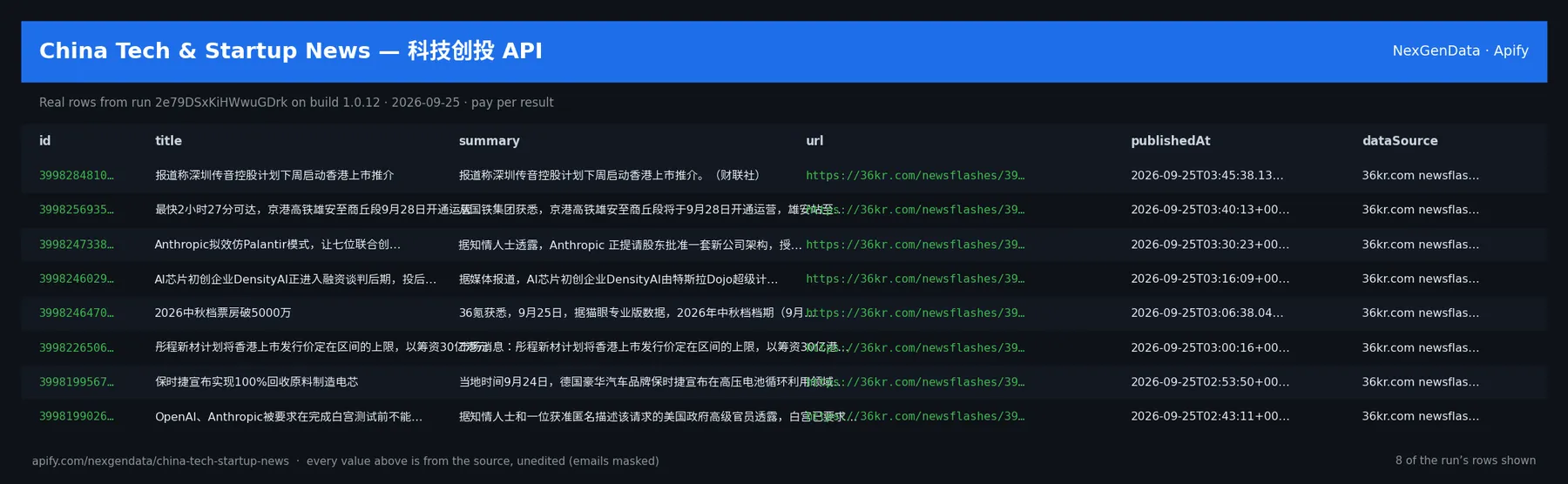Click footer 'apify.com/nexgendata/china-tech-startup-news'

pos(160,461)
